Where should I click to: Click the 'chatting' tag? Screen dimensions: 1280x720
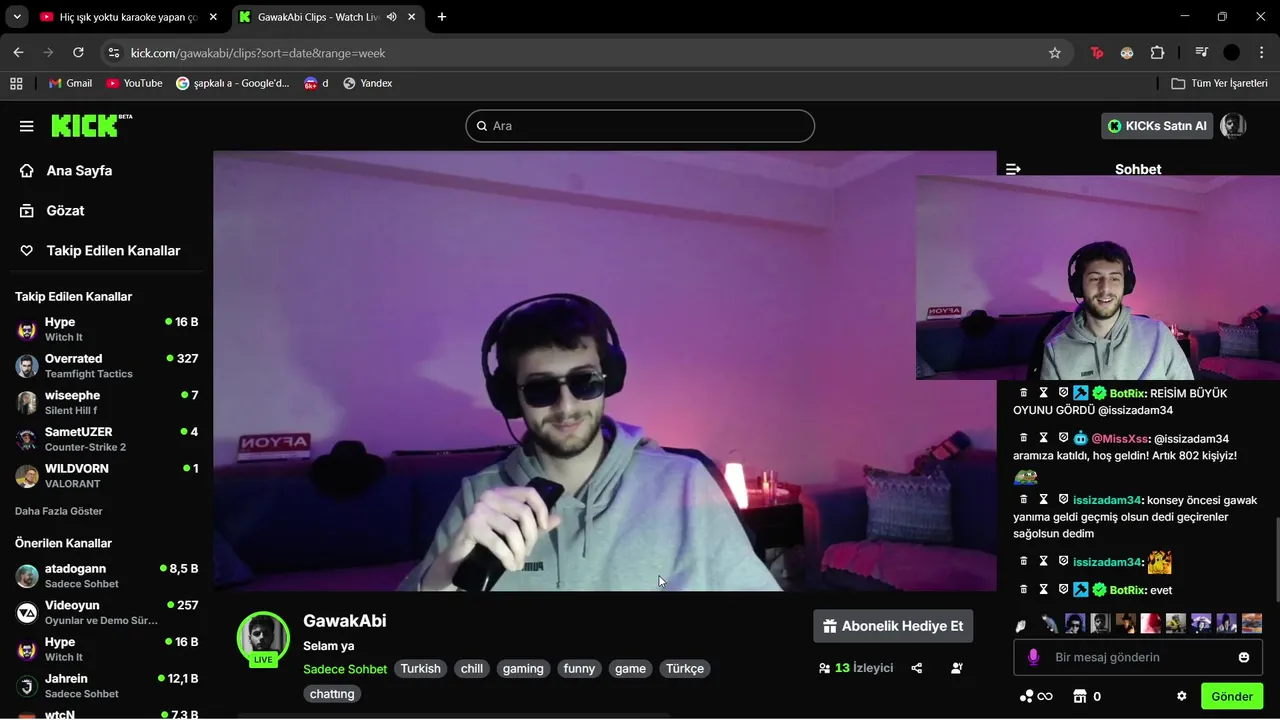pos(332,694)
